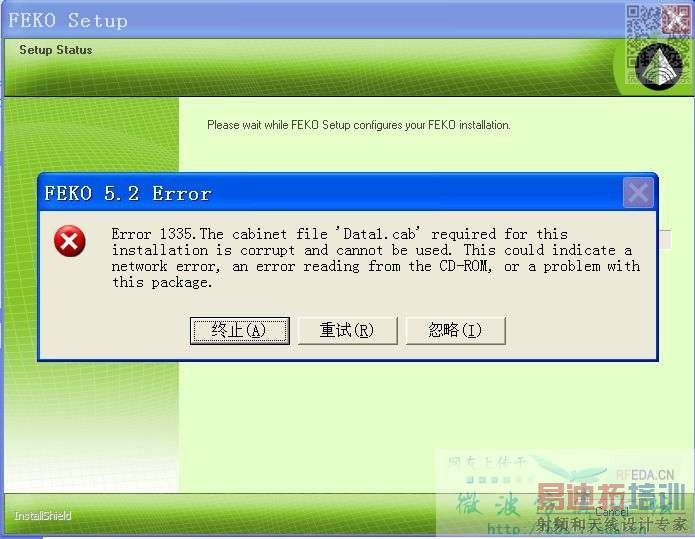Click the Cancel button at bottom right
Screen dimensions: 695x539
click(612, 512)
